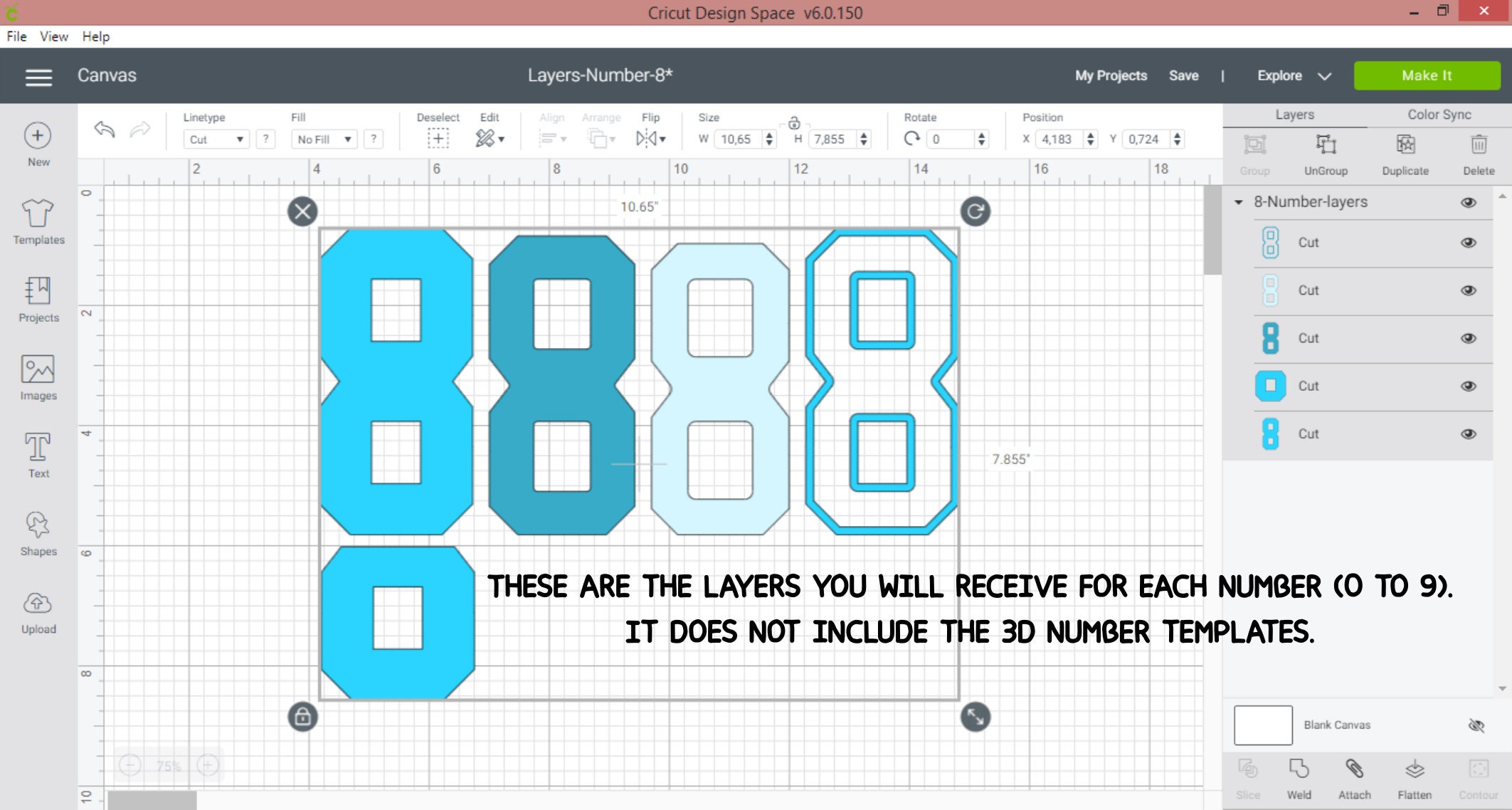The height and width of the screenshot is (810, 1512).
Task: Open the File menu
Action: 16,36
